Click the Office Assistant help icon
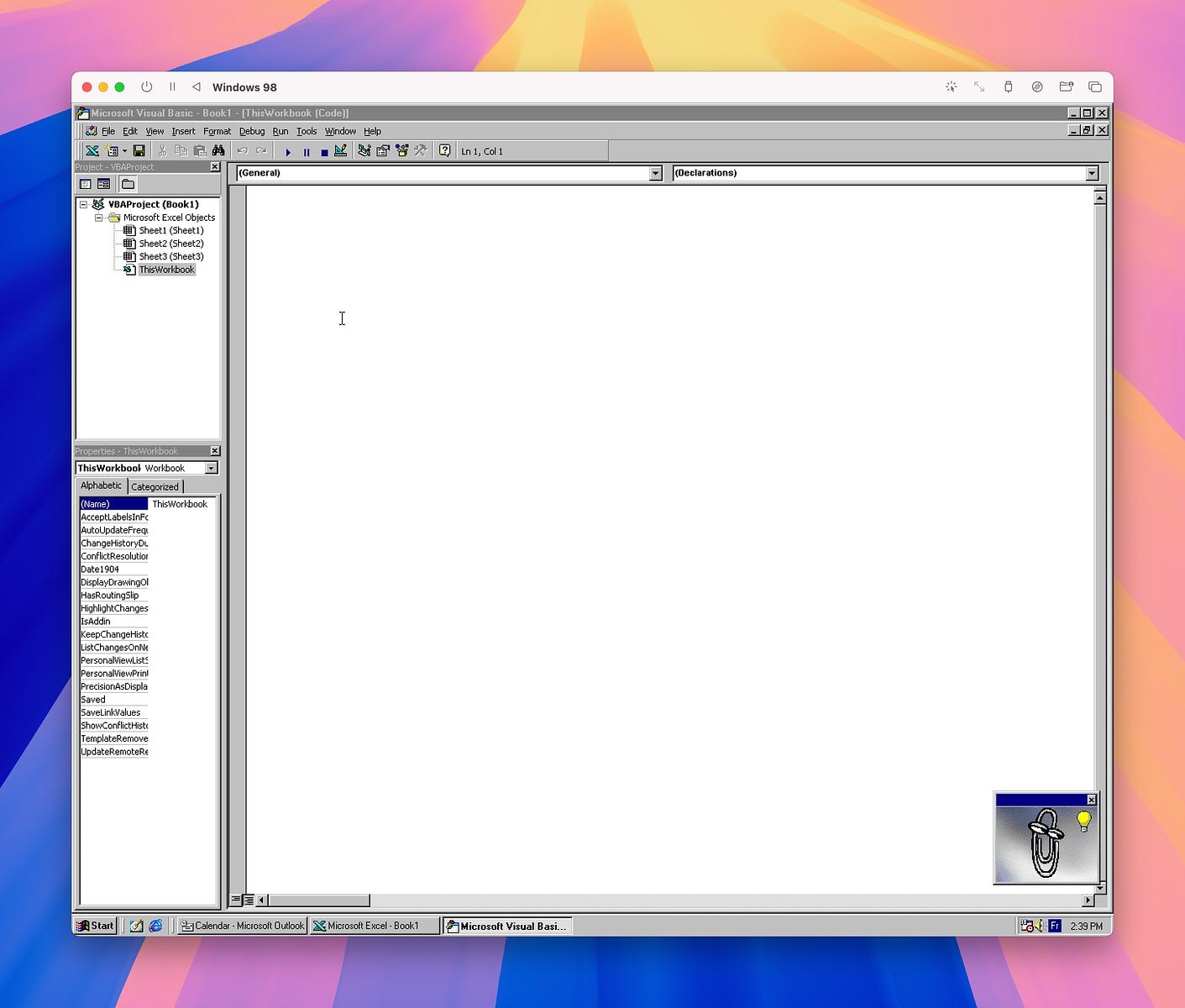 tap(444, 151)
